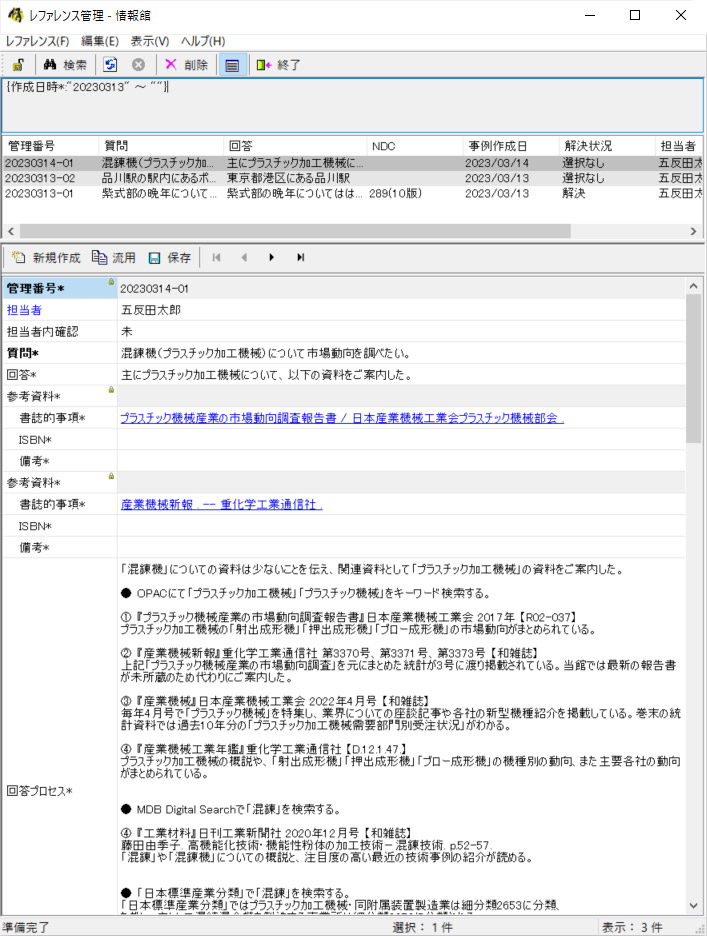Select row 20230313-02 in results list
Viewport: 707px width, 936px height.
[x=352, y=178]
